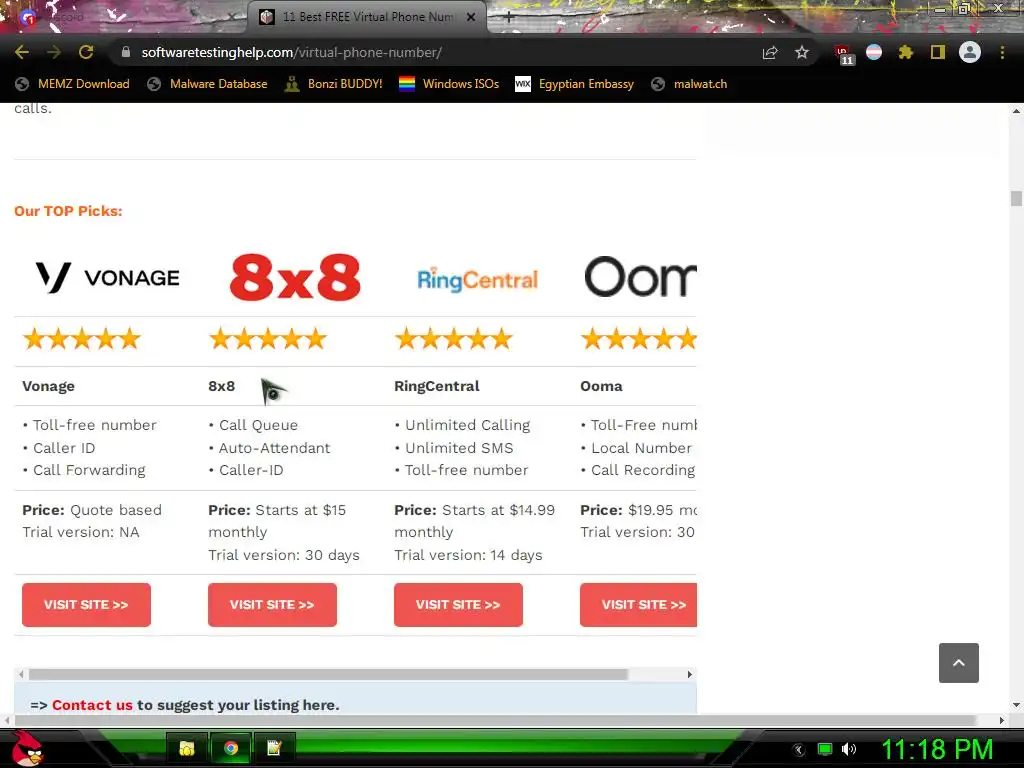Click 'Call Forwarding' feature text
The width and height of the screenshot is (1024, 768).
[89, 470]
